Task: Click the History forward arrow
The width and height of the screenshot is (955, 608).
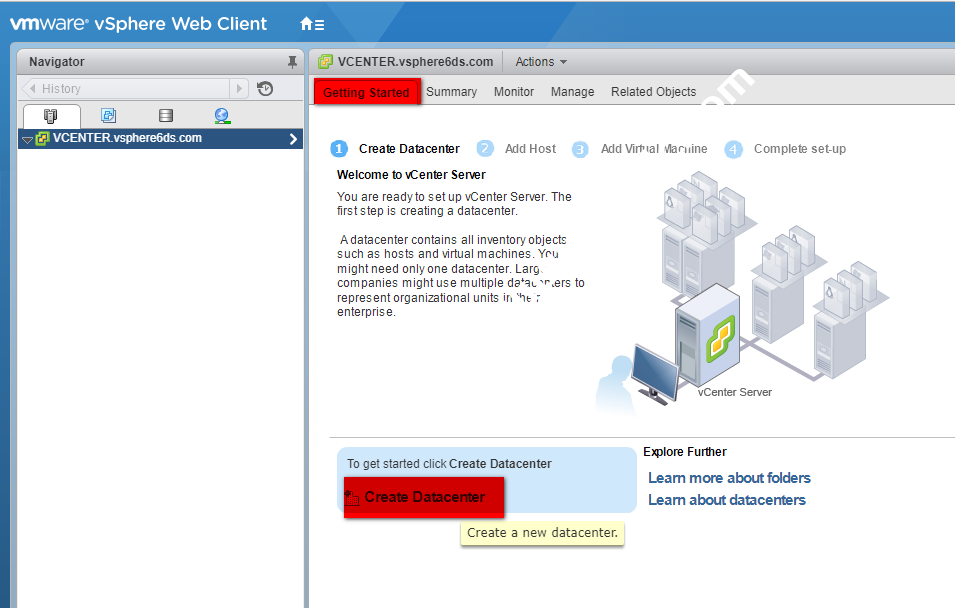Action: click(x=239, y=89)
